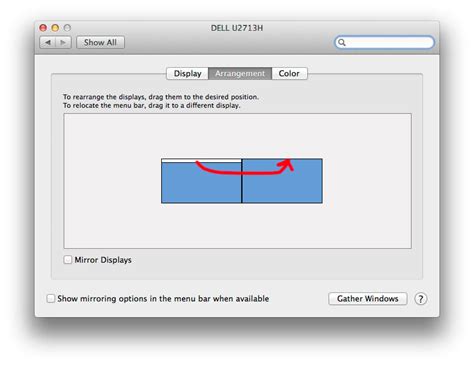This screenshot has height=365, width=474.
Task: Open the Color tab
Action: [x=289, y=73]
